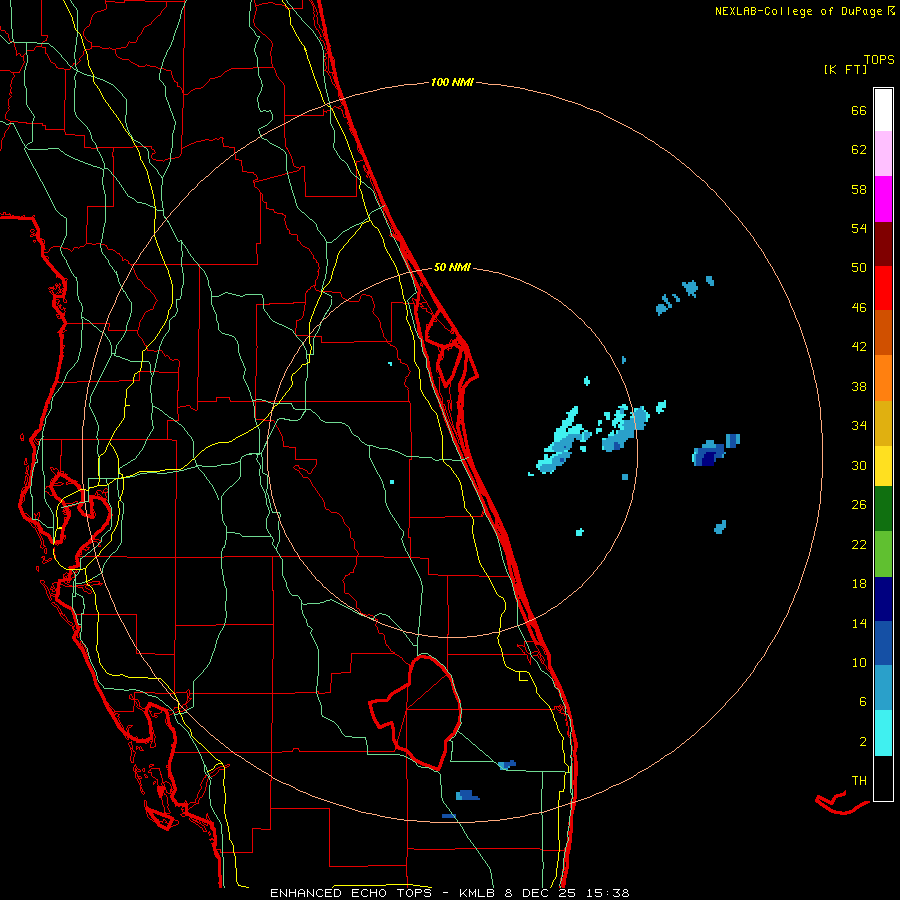Click the white top segment of color scale

coord(883,110)
